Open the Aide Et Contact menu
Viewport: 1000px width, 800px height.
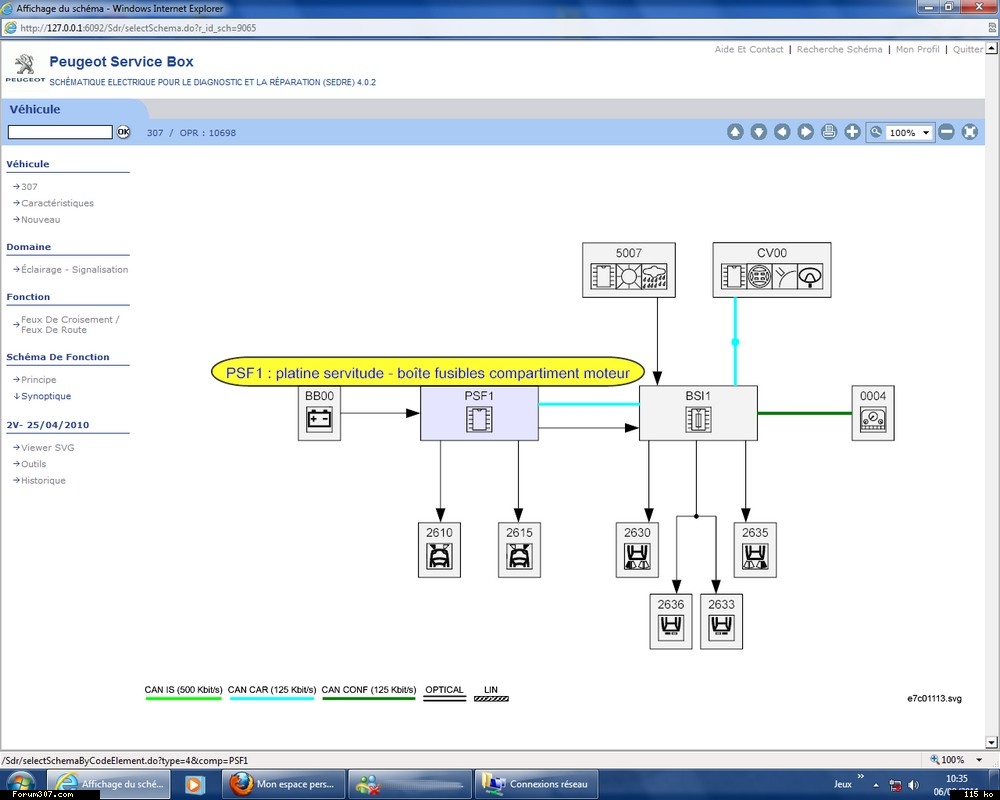[749, 49]
